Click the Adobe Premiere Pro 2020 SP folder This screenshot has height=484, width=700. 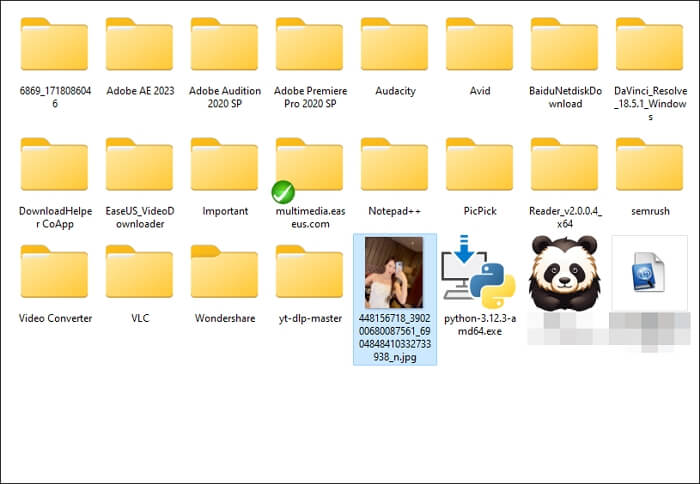(309, 46)
